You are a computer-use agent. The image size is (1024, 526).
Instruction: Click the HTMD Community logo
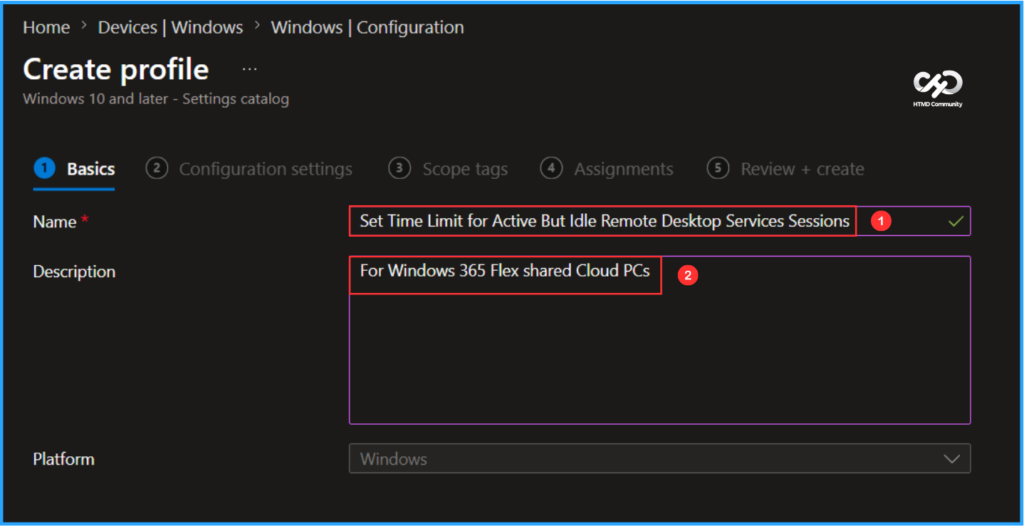pos(938,89)
